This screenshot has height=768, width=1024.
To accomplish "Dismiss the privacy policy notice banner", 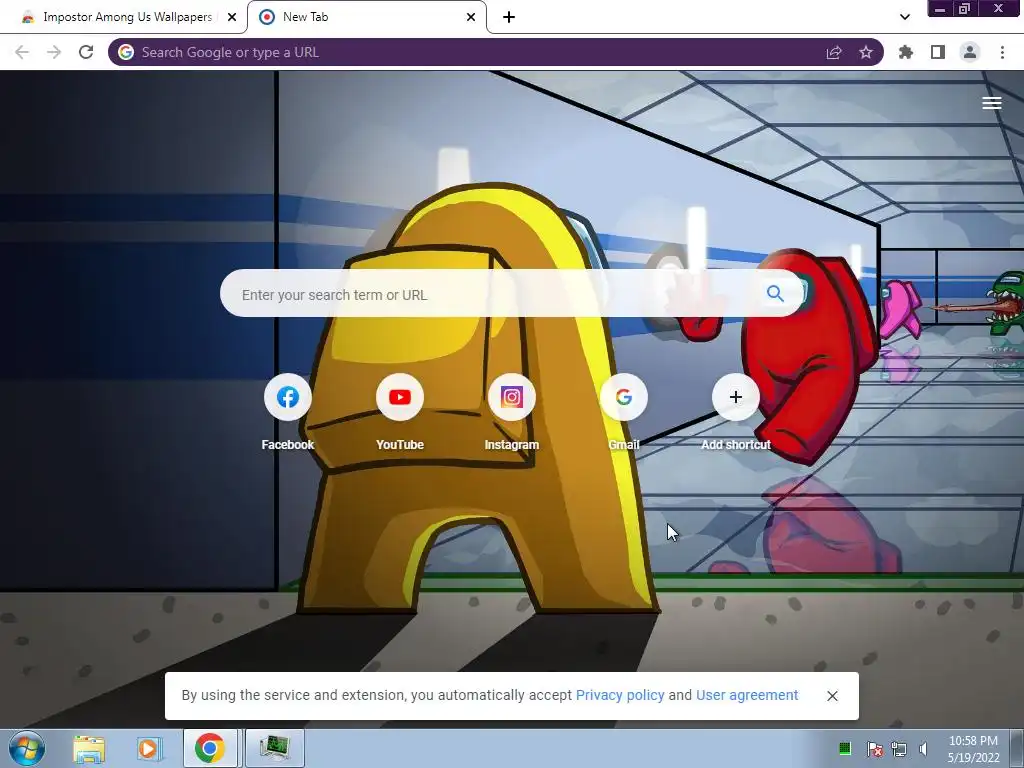I will 832,696.
